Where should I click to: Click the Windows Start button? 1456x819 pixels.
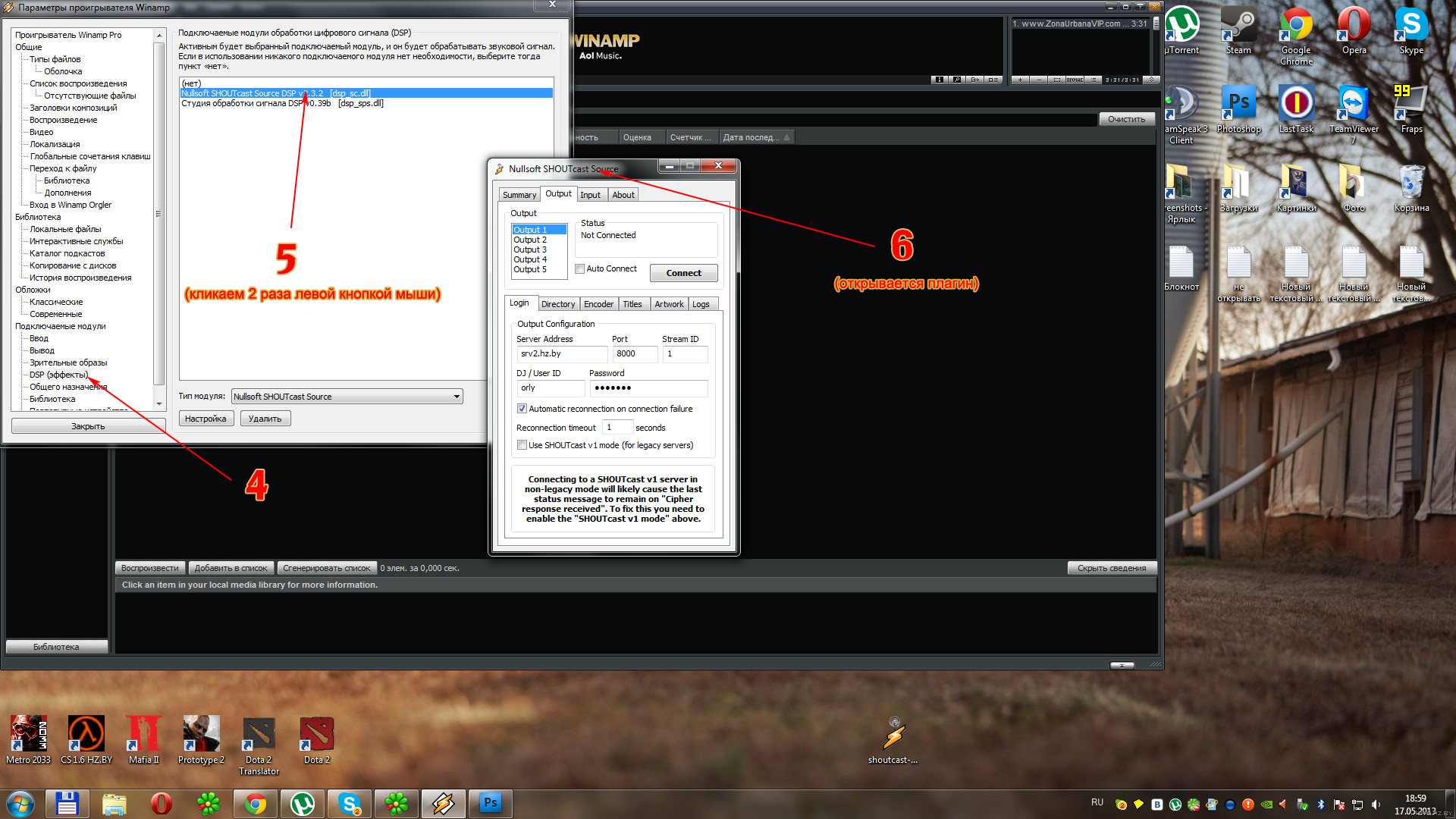(20, 803)
